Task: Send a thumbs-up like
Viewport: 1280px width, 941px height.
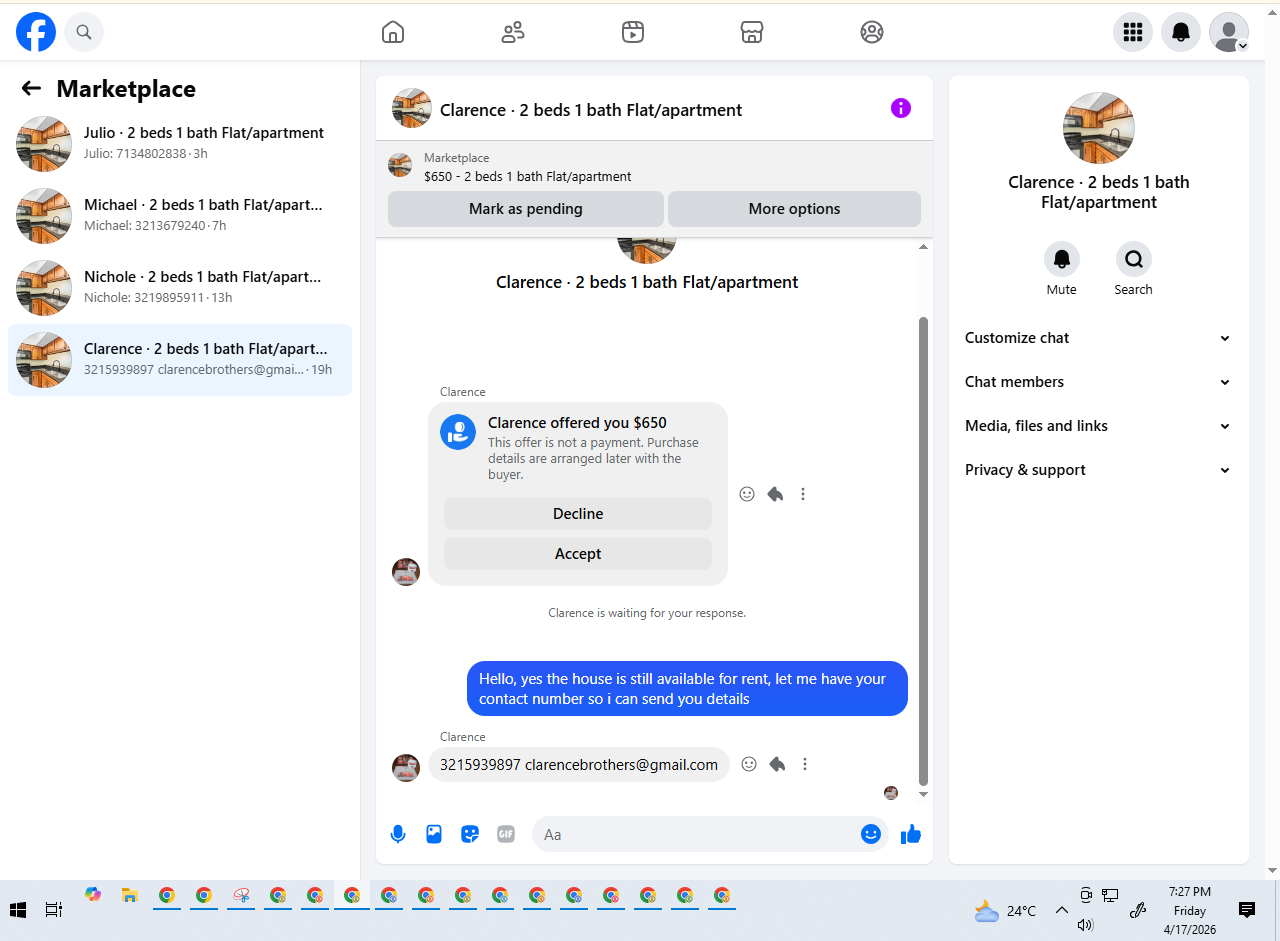Action: point(911,834)
